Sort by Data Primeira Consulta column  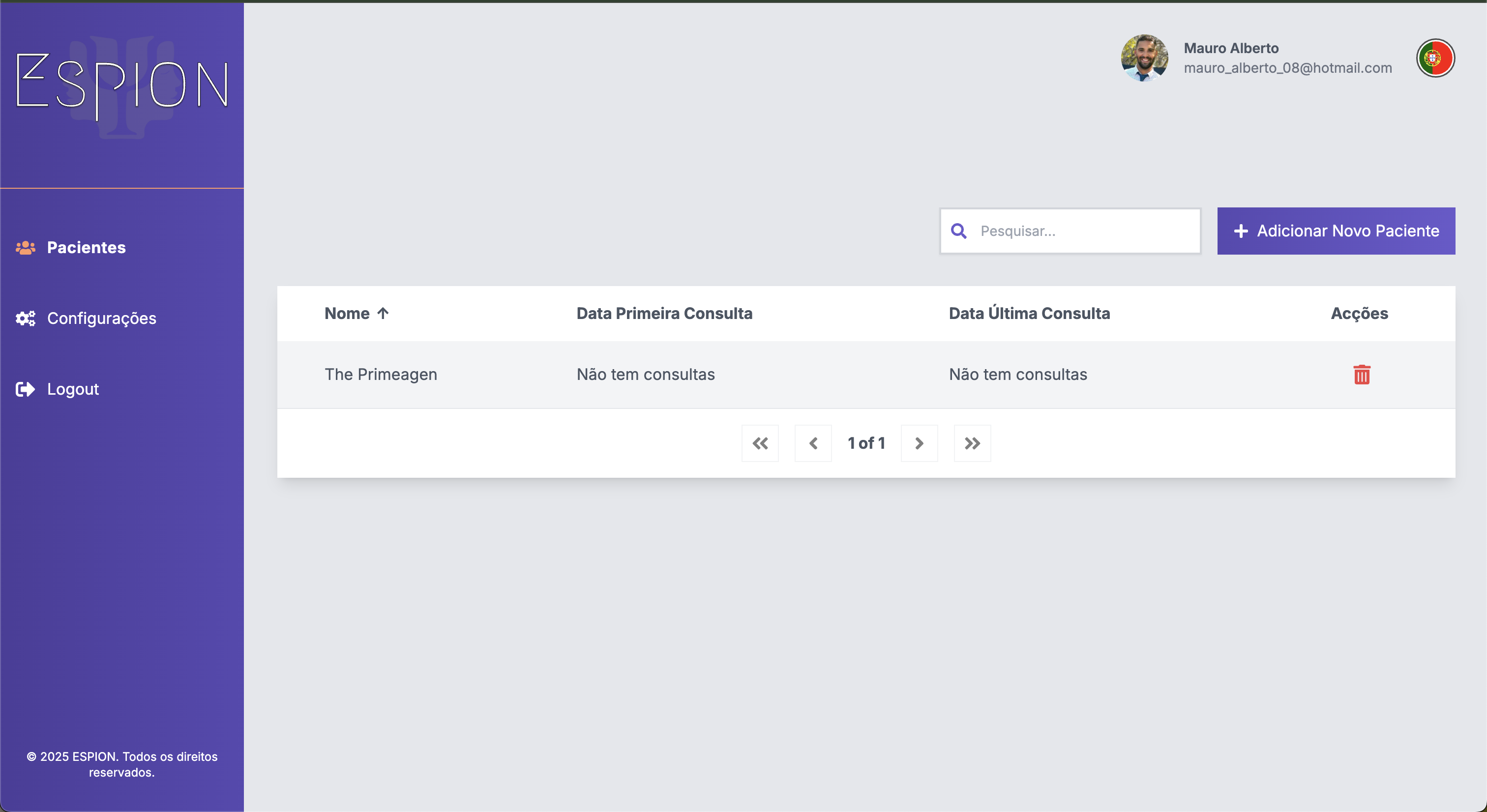point(664,314)
